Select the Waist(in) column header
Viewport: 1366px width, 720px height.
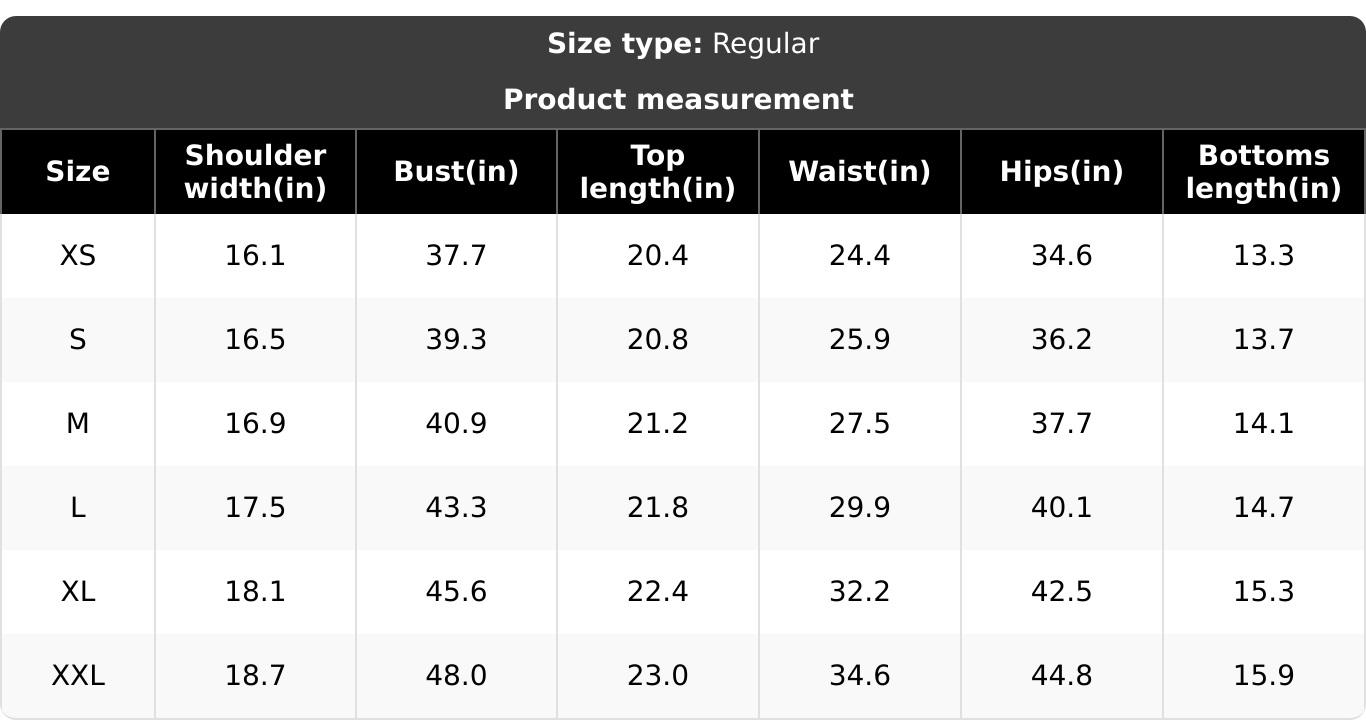pos(860,172)
